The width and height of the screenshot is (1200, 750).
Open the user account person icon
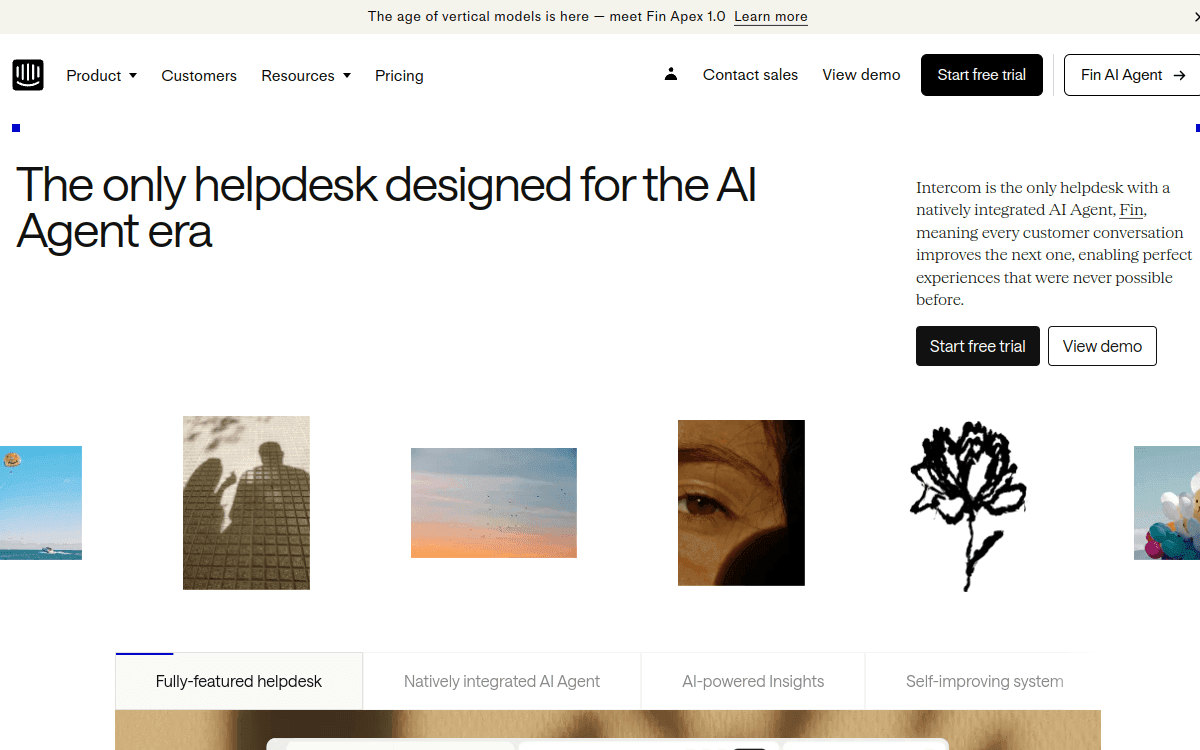pyautogui.click(x=671, y=74)
